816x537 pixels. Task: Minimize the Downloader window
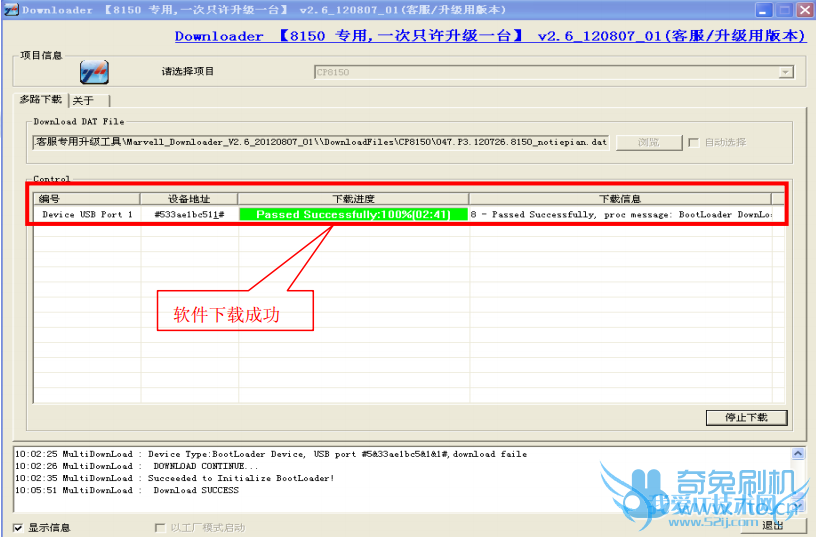tap(763, 10)
